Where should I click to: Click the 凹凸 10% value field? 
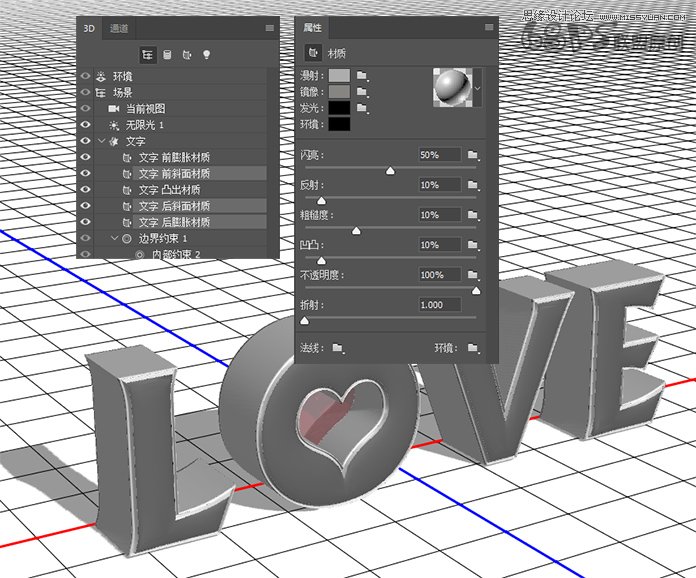coord(440,245)
